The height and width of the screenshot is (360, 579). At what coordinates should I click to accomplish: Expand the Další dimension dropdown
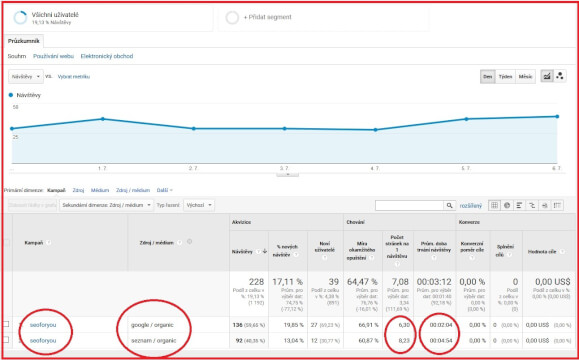click(x=165, y=190)
